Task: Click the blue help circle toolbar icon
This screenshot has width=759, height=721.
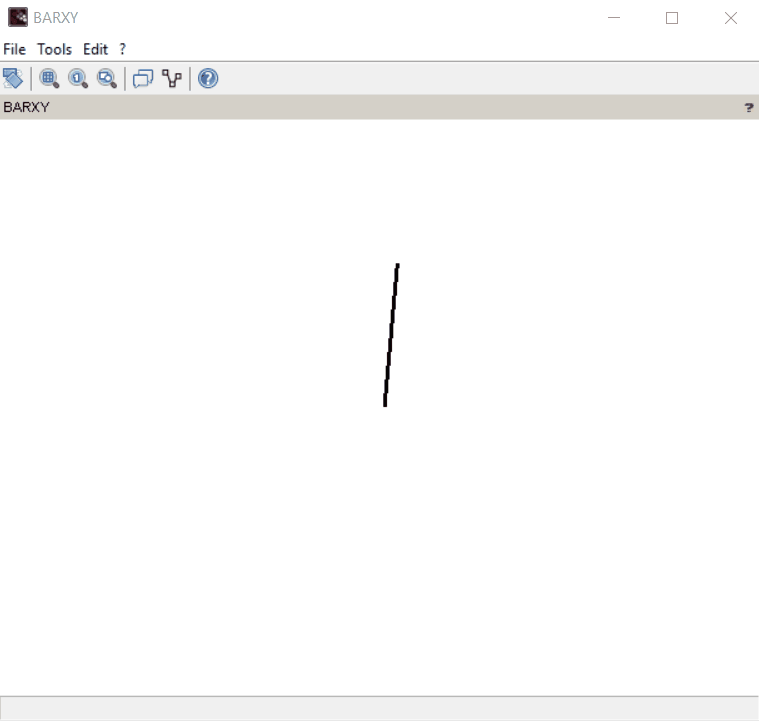Action: pyautogui.click(x=208, y=78)
